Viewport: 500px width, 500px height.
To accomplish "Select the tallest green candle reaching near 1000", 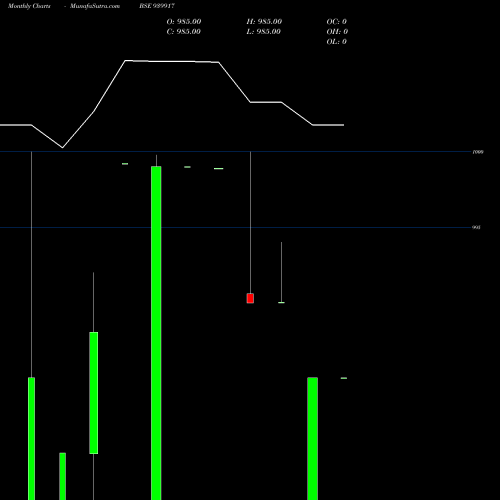I will (156, 333).
